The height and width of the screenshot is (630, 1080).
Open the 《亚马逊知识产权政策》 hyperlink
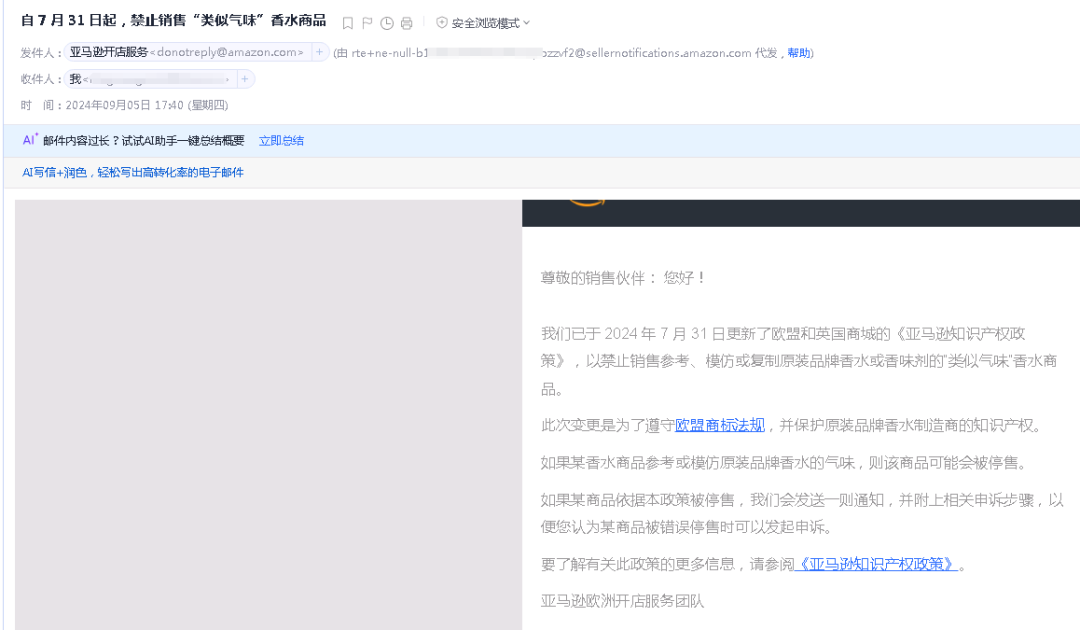pyautogui.click(x=875, y=564)
